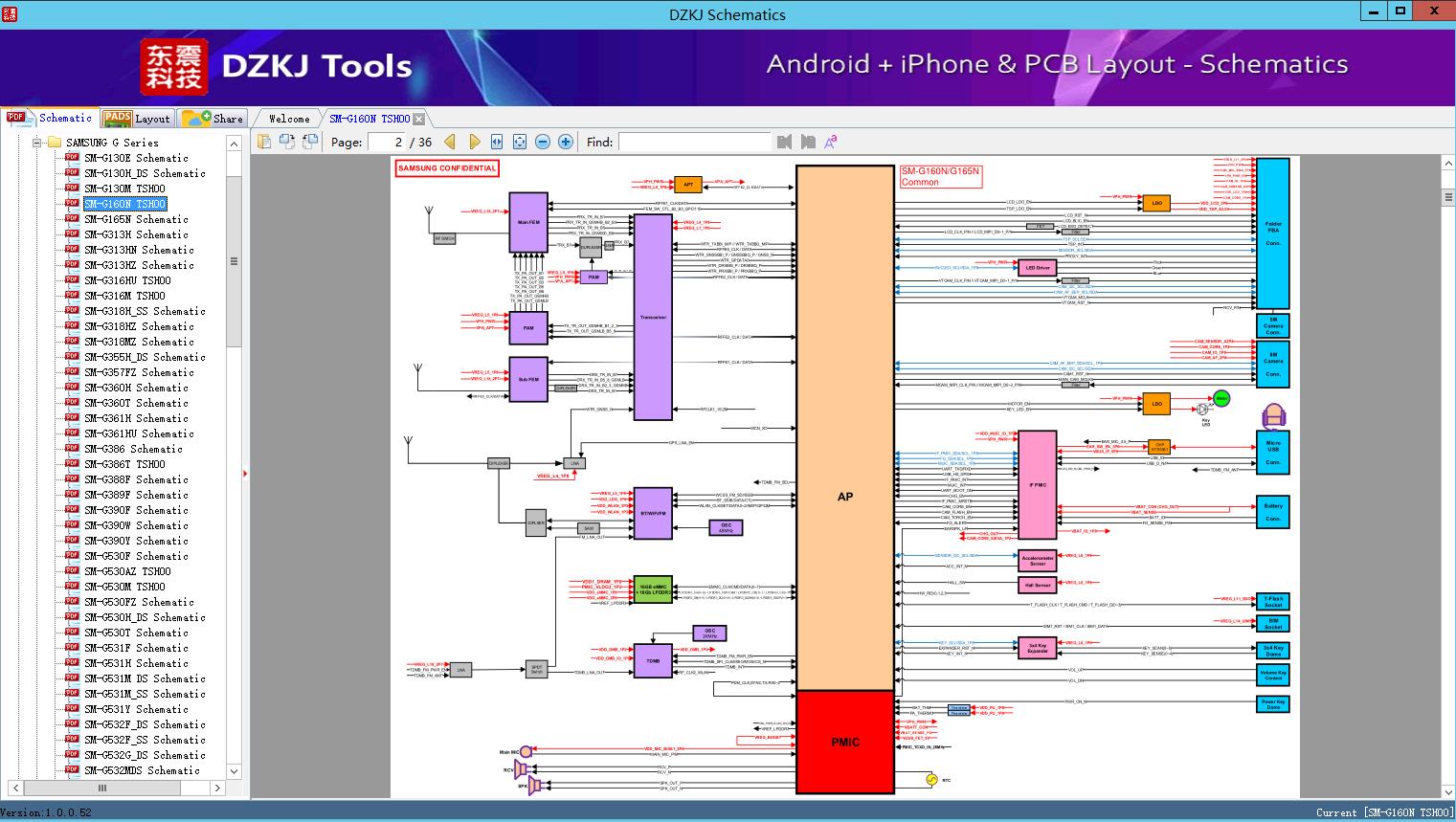Open SM-G531M_SS Schematic
This screenshot has height=822, width=1456.
click(145, 694)
